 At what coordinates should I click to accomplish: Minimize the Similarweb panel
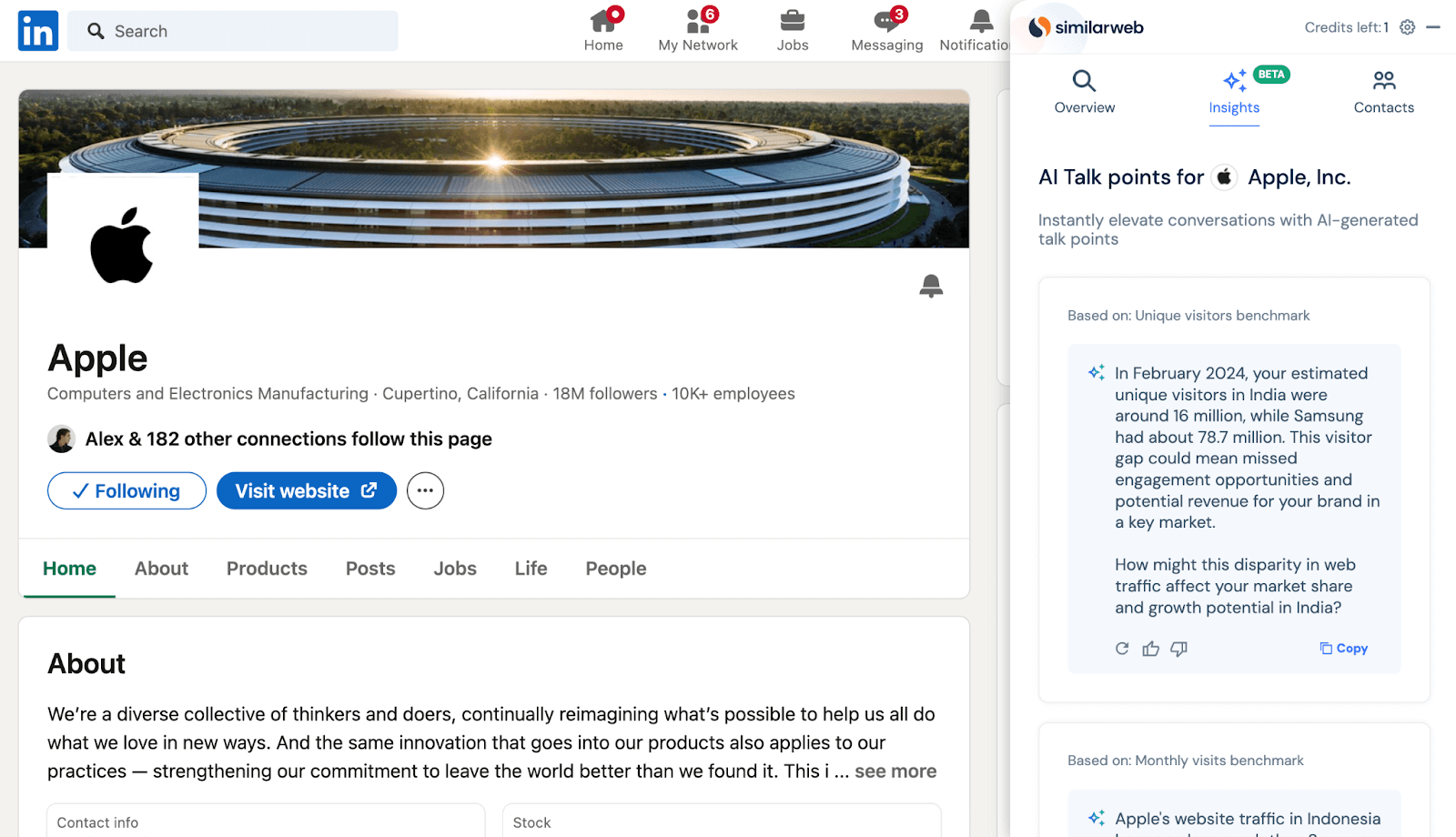(x=1433, y=27)
